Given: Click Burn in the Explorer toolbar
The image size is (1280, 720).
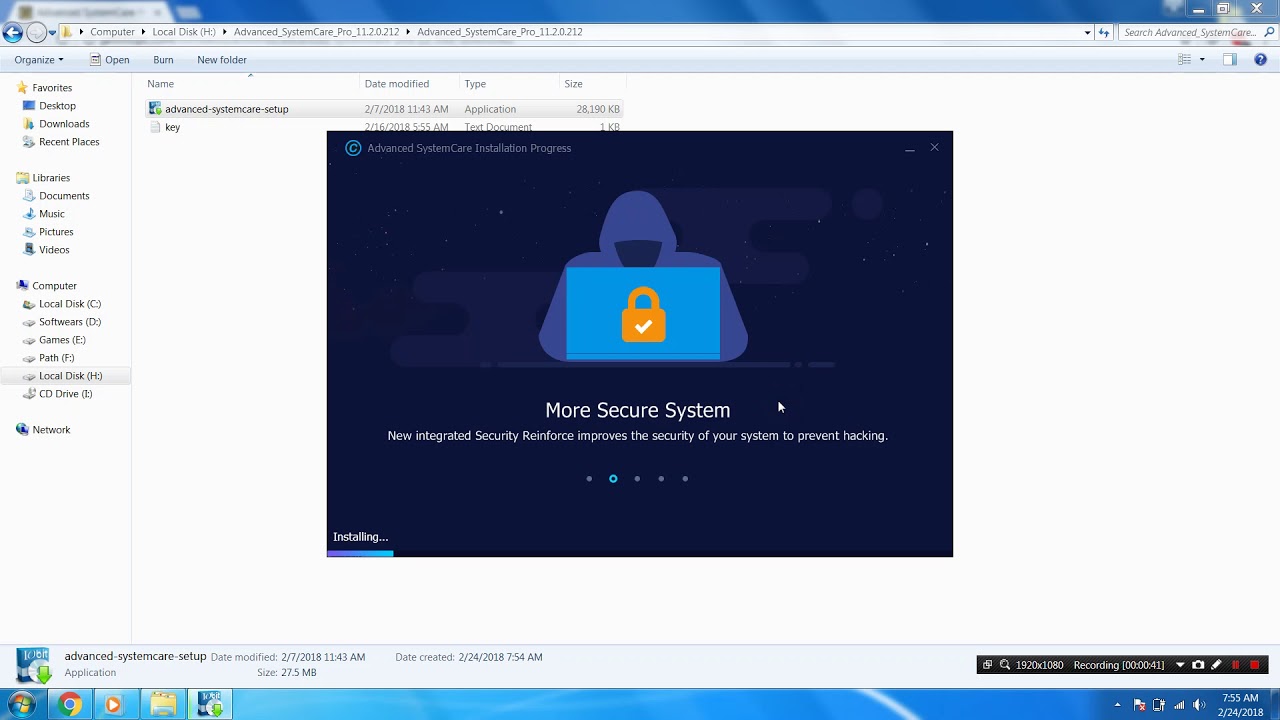Looking at the screenshot, I should [163, 60].
